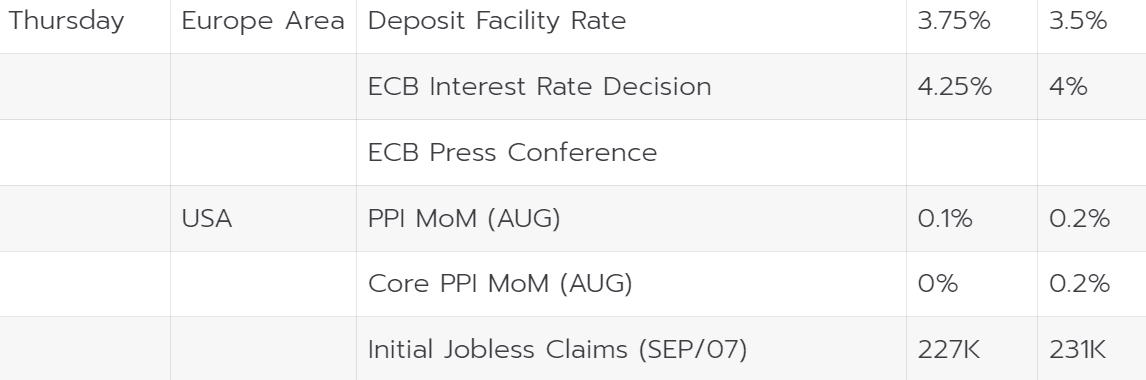This screenshot has width=1146, height=380.
Task: Click the 227K jobless claims value
Action: (x=949, y=349)
